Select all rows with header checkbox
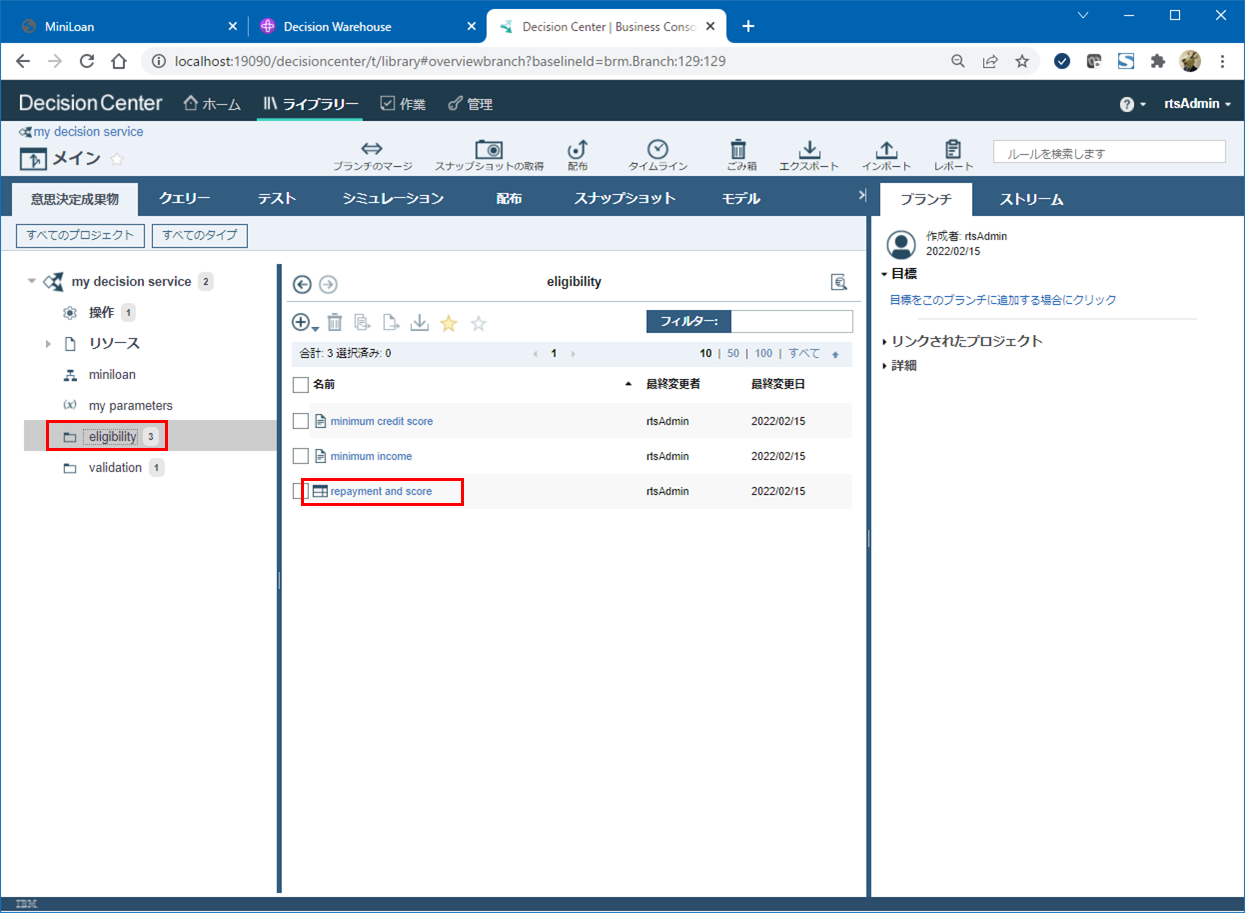This screenshot has width=1245, height=913. 300,384
